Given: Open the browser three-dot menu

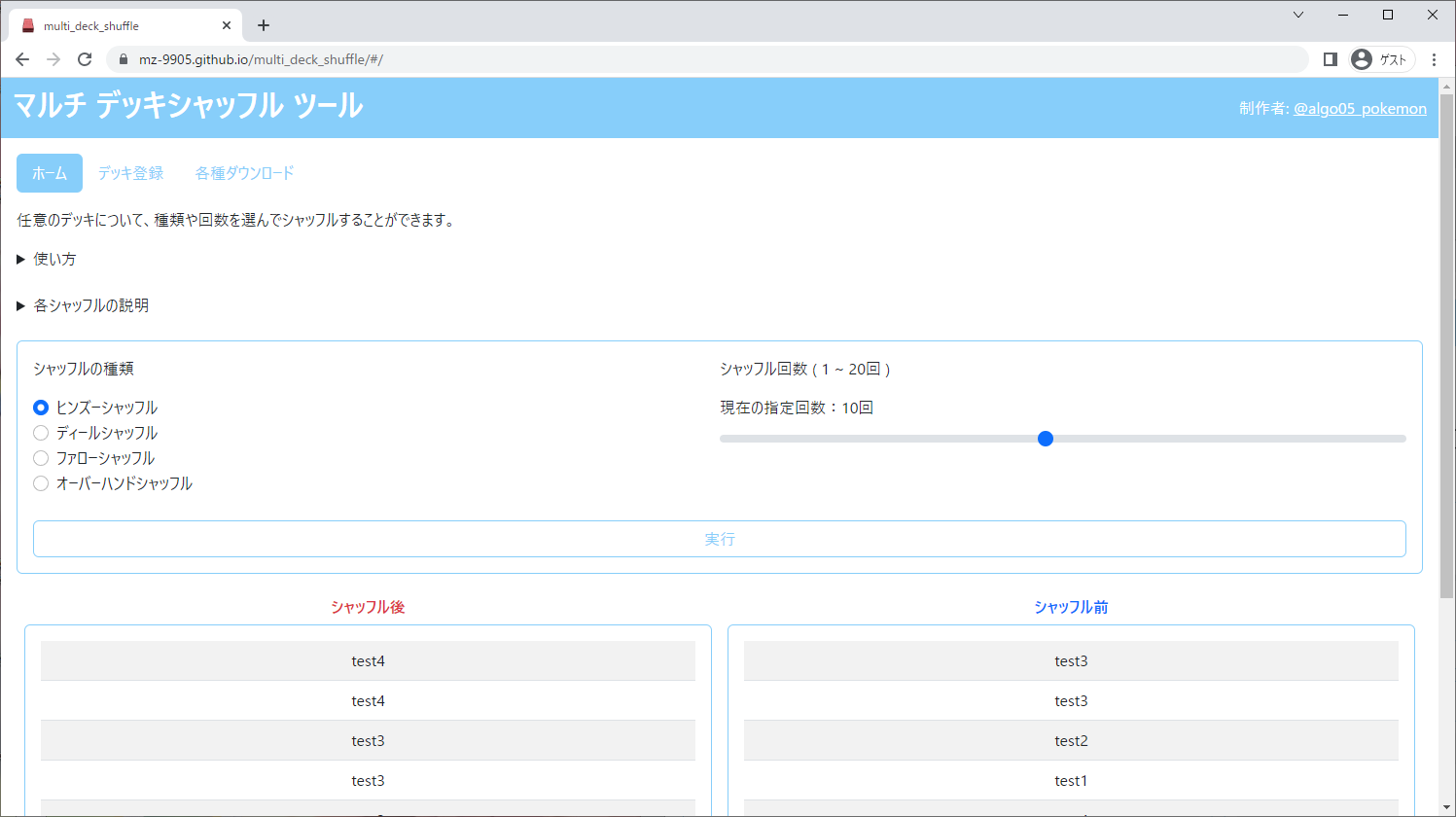Looking at the screenshot, I should tap(1436, 58).
